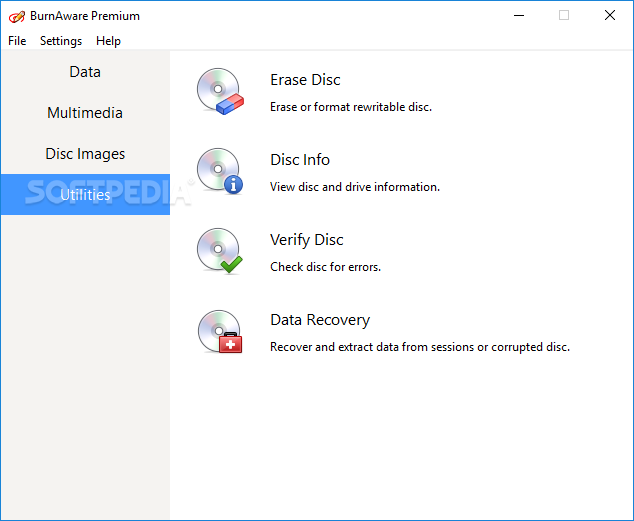The image size is (634, 521).
Task: Click the Disc Info icon
Action: 219,171
